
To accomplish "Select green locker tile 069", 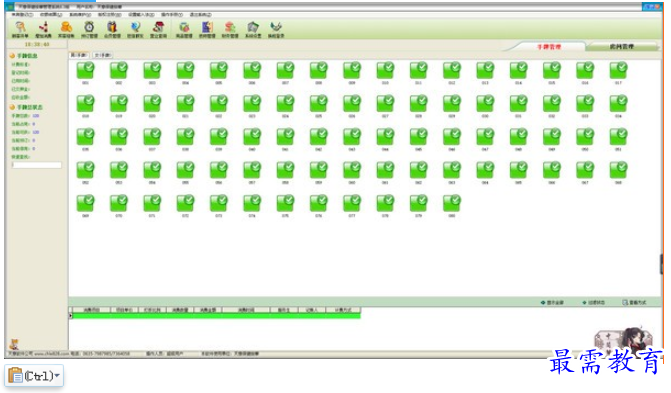I will (86, 203).
